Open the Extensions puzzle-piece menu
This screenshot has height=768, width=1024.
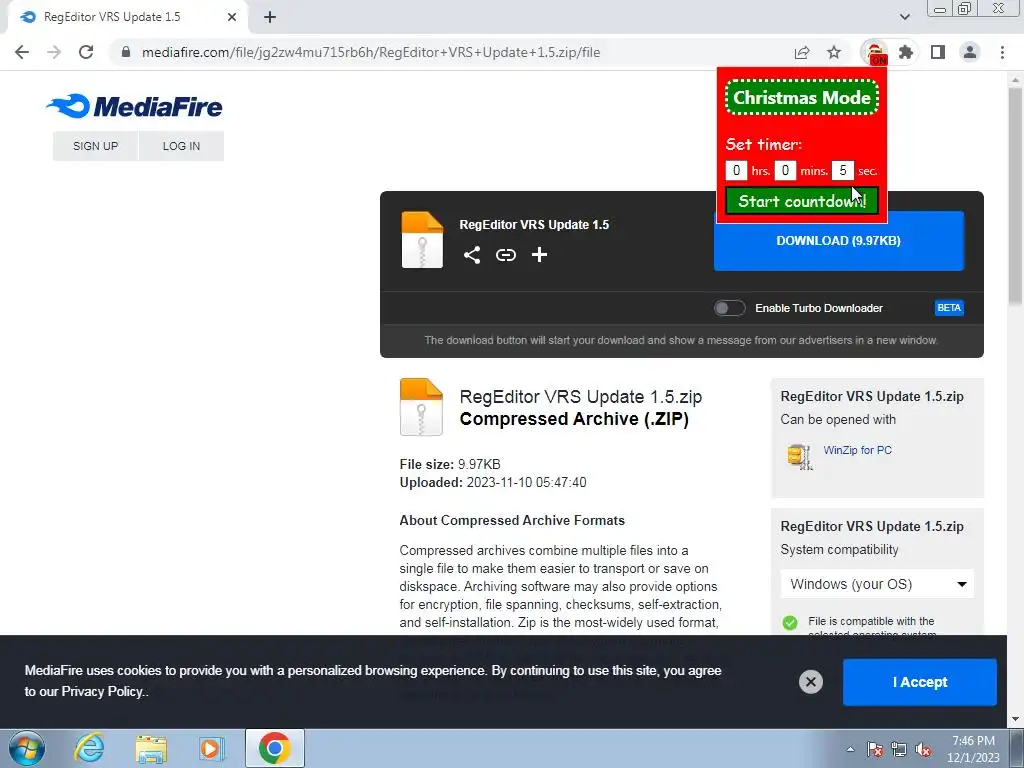(x=906, y=52)
